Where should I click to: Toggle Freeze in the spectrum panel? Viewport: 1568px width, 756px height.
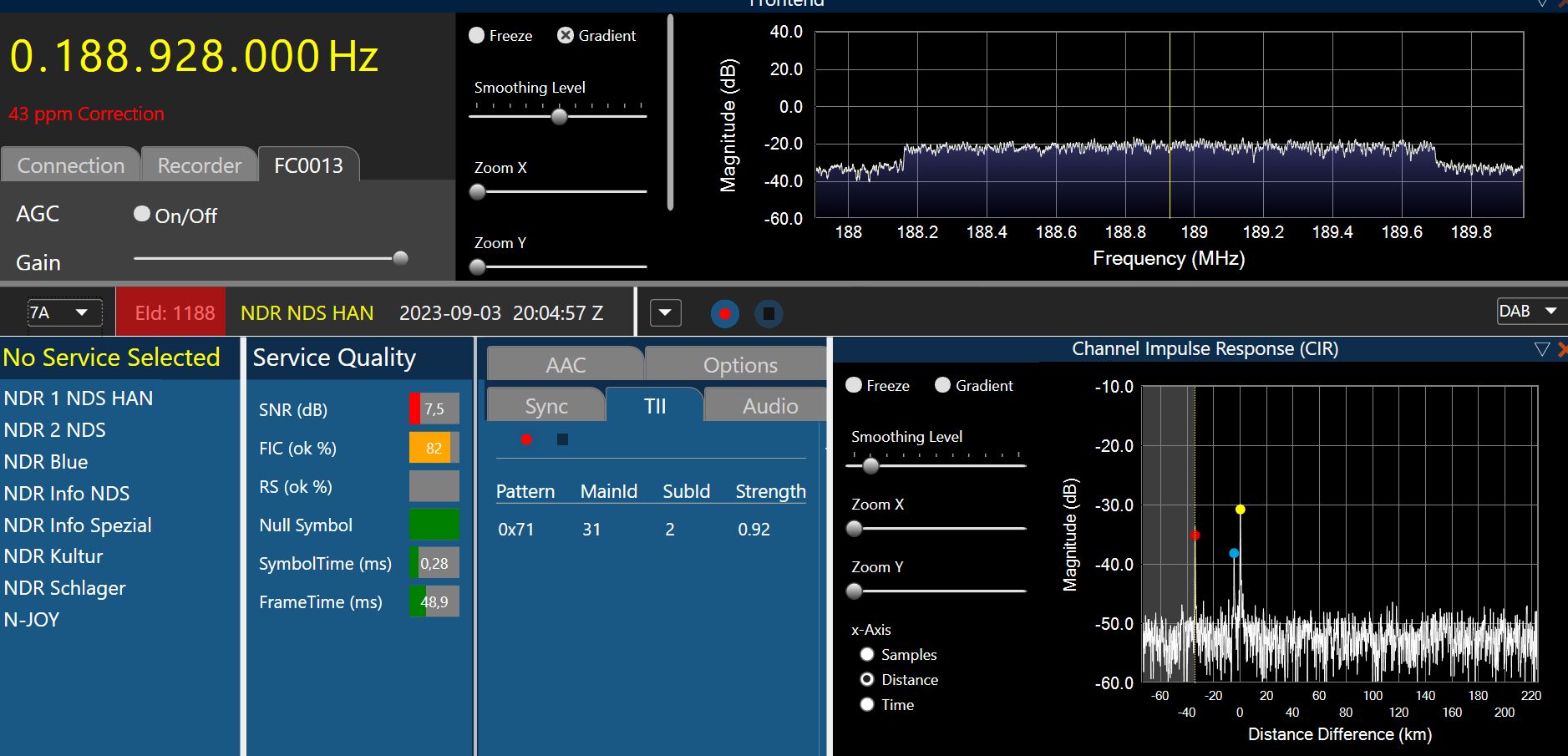coord(477,35)
